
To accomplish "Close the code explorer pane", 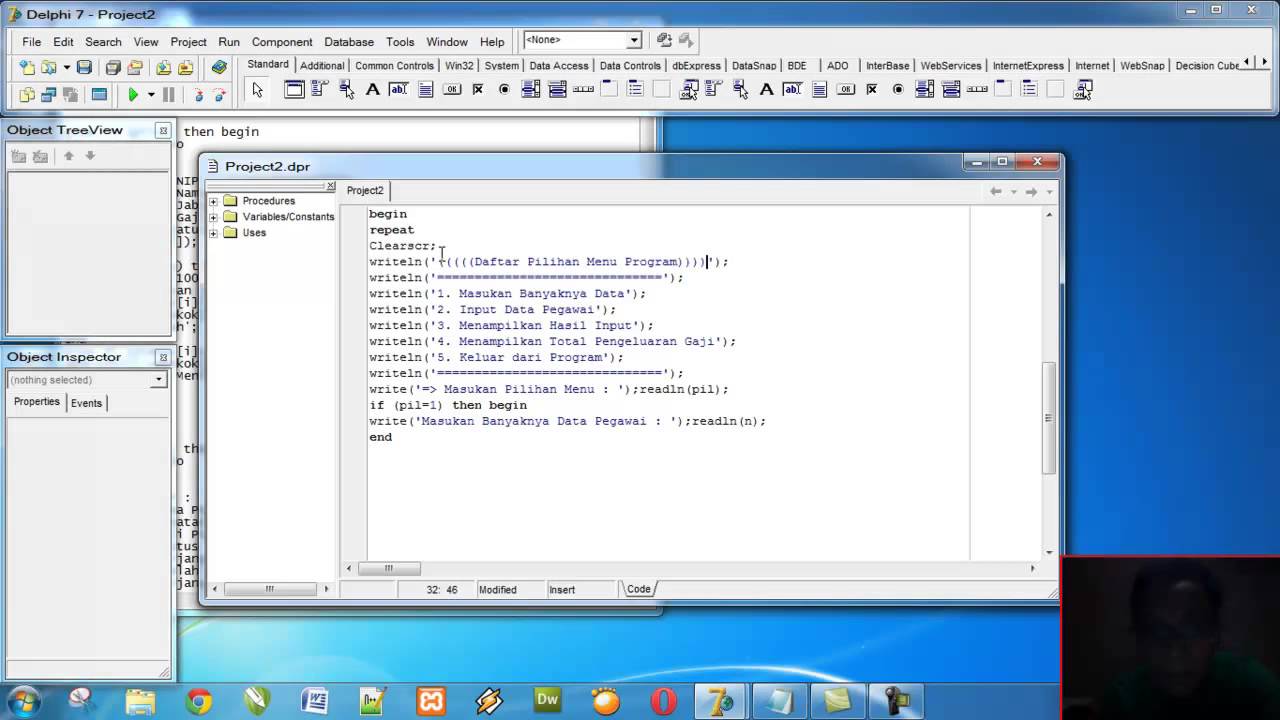I will click(x=331, y=186).
